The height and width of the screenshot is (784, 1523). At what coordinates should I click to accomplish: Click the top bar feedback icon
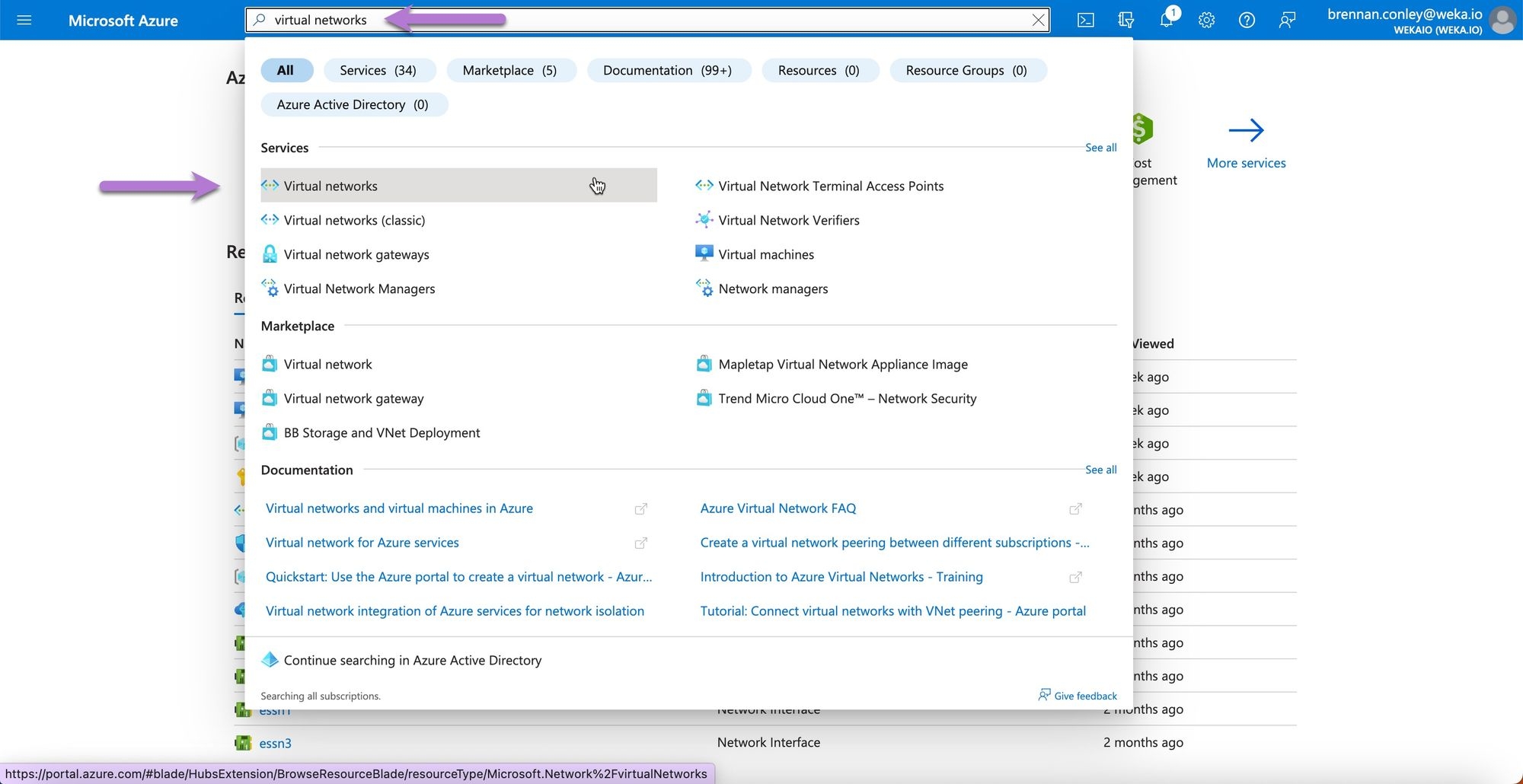coord(1287,20)
